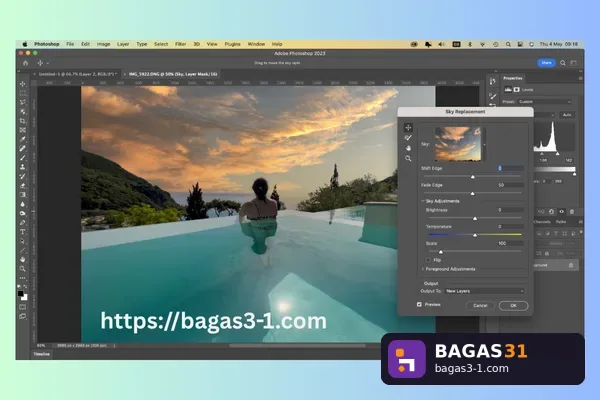Click the Auto button in Levels

567,115
